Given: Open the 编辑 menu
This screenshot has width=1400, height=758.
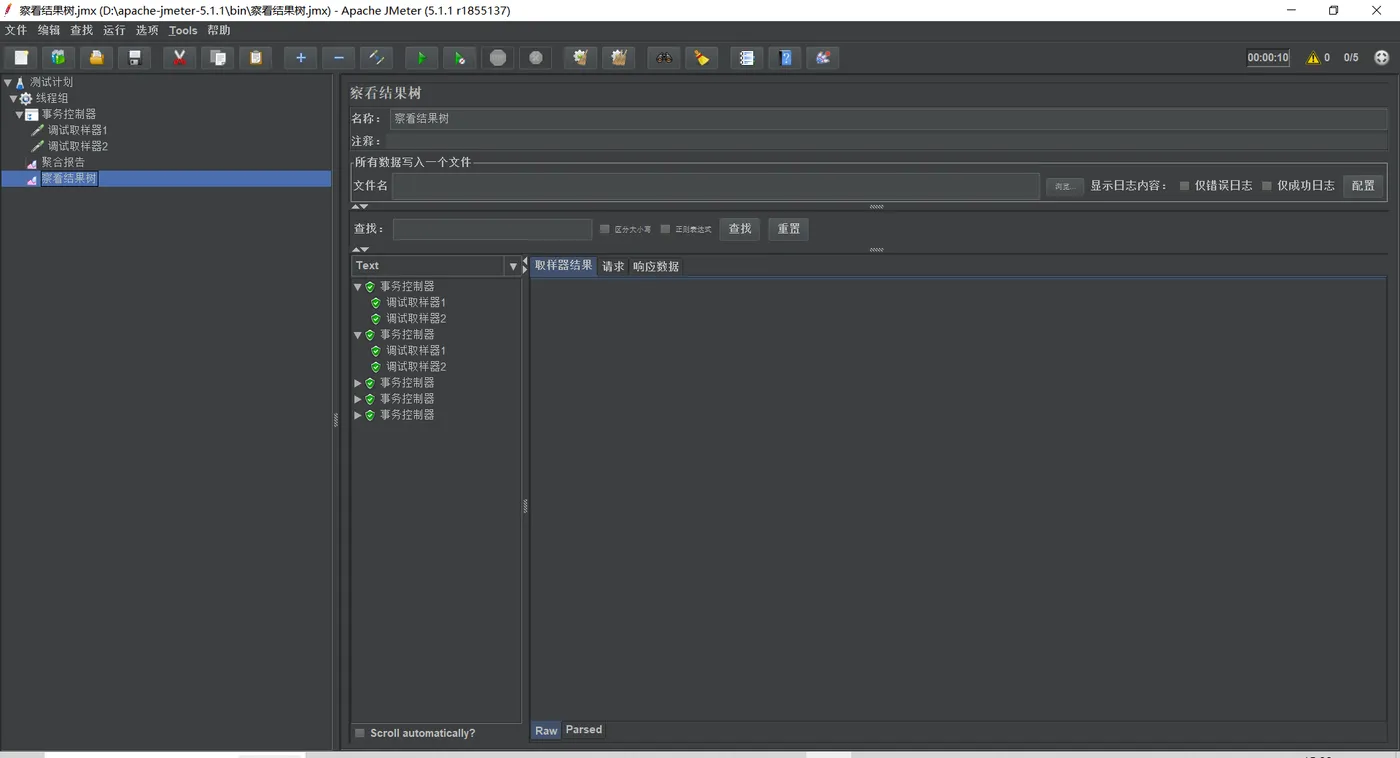Looking at the screenshot, I should 49,31.
